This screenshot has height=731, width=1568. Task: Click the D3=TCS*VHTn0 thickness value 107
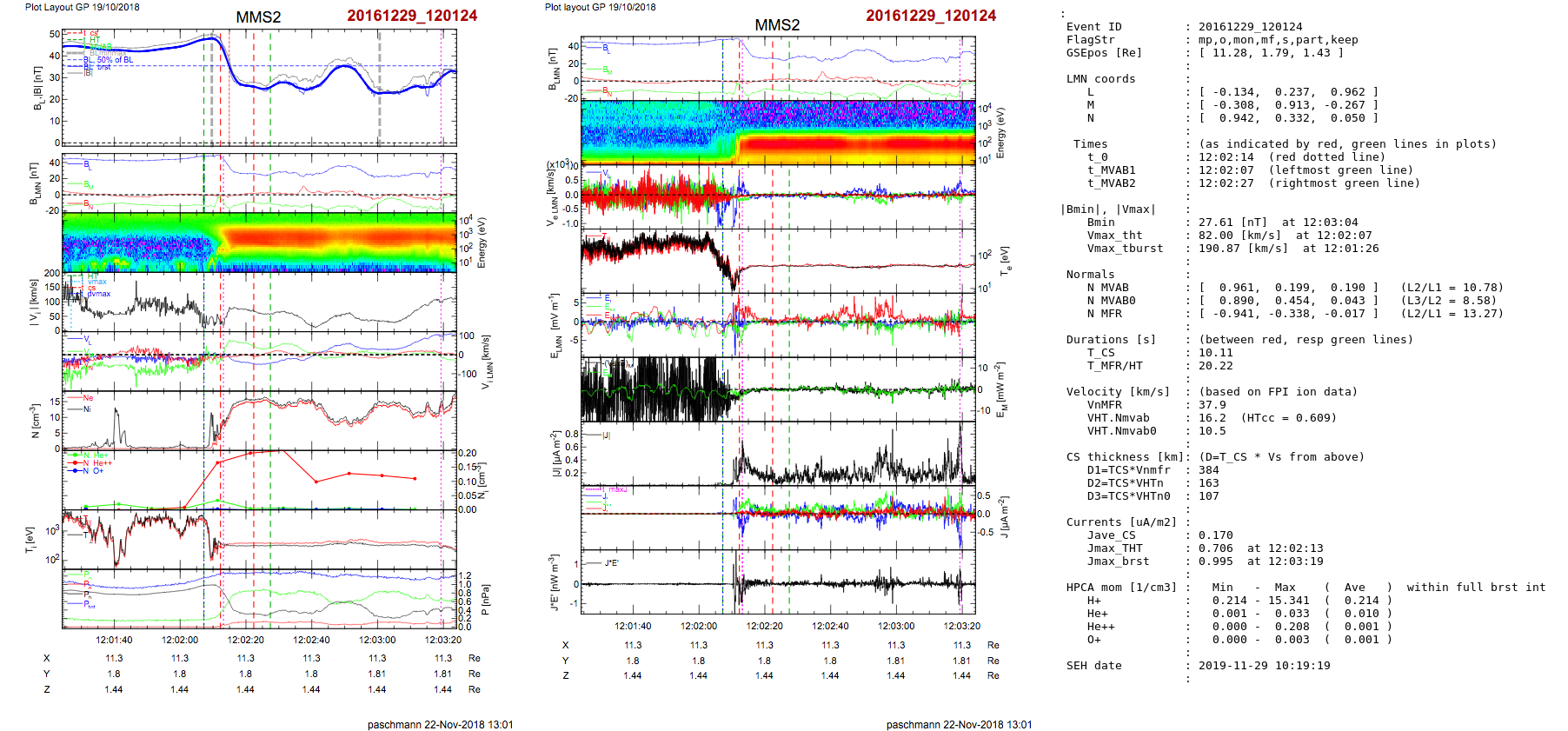point(1209,496)
